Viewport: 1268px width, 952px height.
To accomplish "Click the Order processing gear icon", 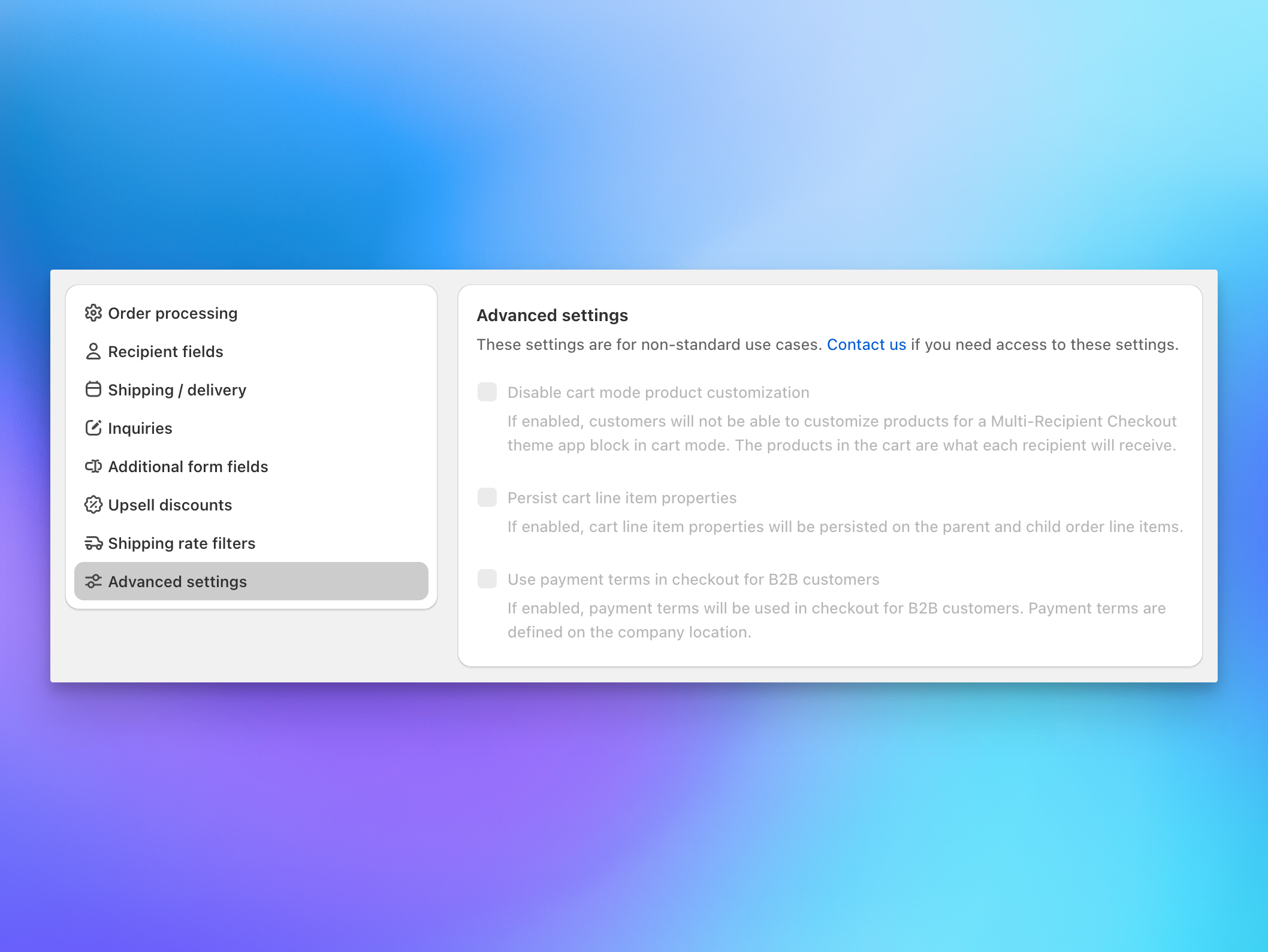I will pyautogui.click(x=93, y=313).
